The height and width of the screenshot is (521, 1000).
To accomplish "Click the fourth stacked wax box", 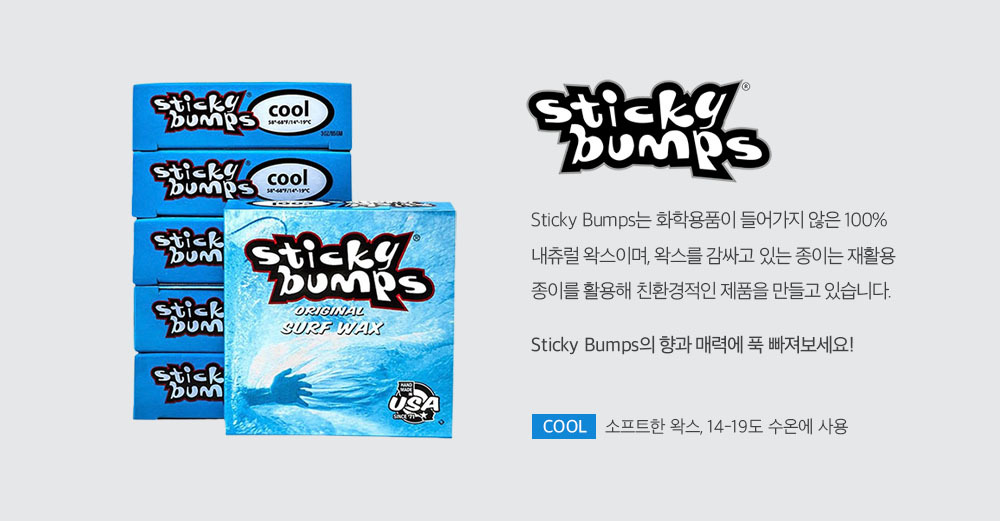I will click(178, 318).
